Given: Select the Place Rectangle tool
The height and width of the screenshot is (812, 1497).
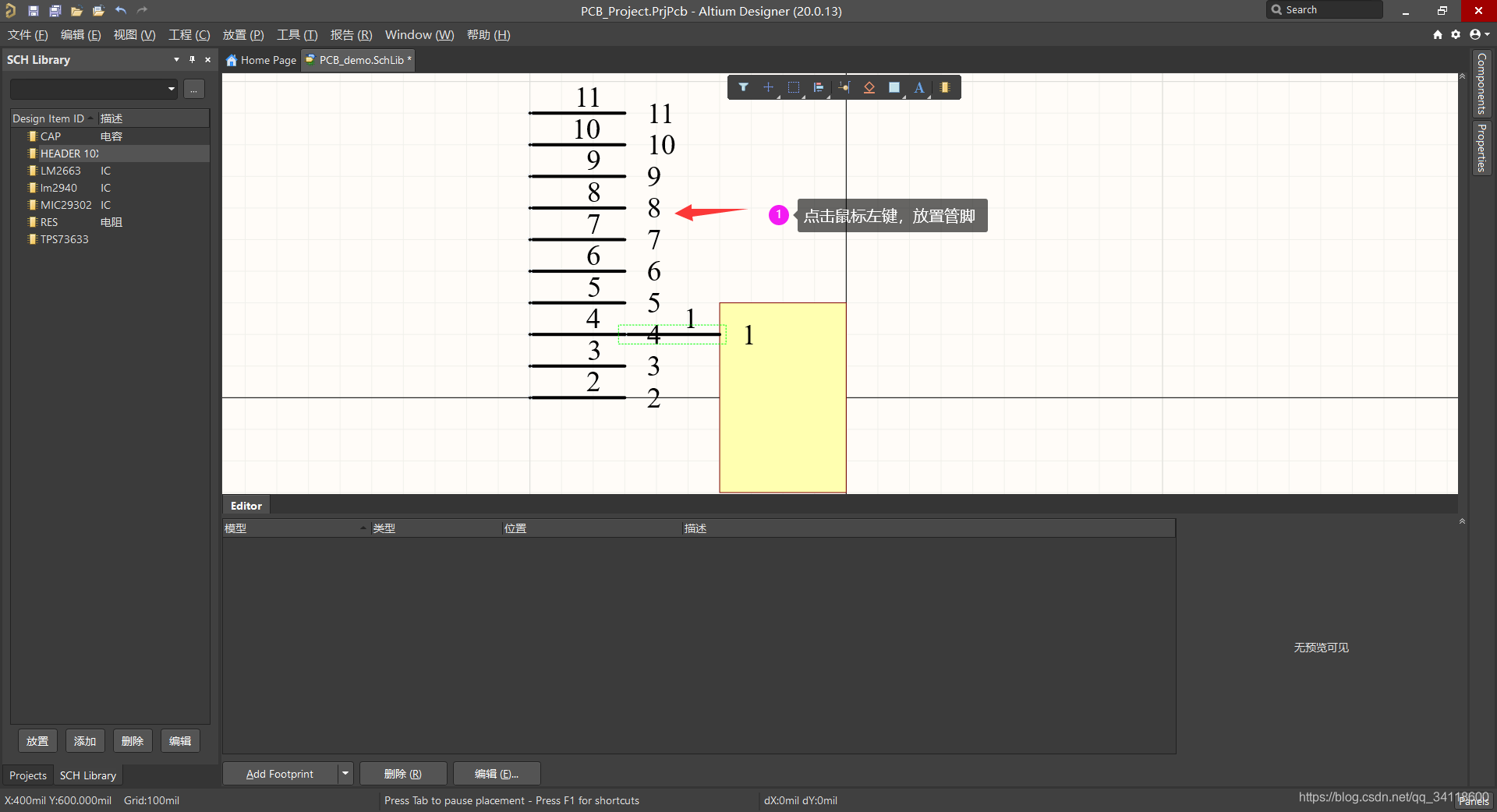Looking at the screenshot, I should coord(894,87).
